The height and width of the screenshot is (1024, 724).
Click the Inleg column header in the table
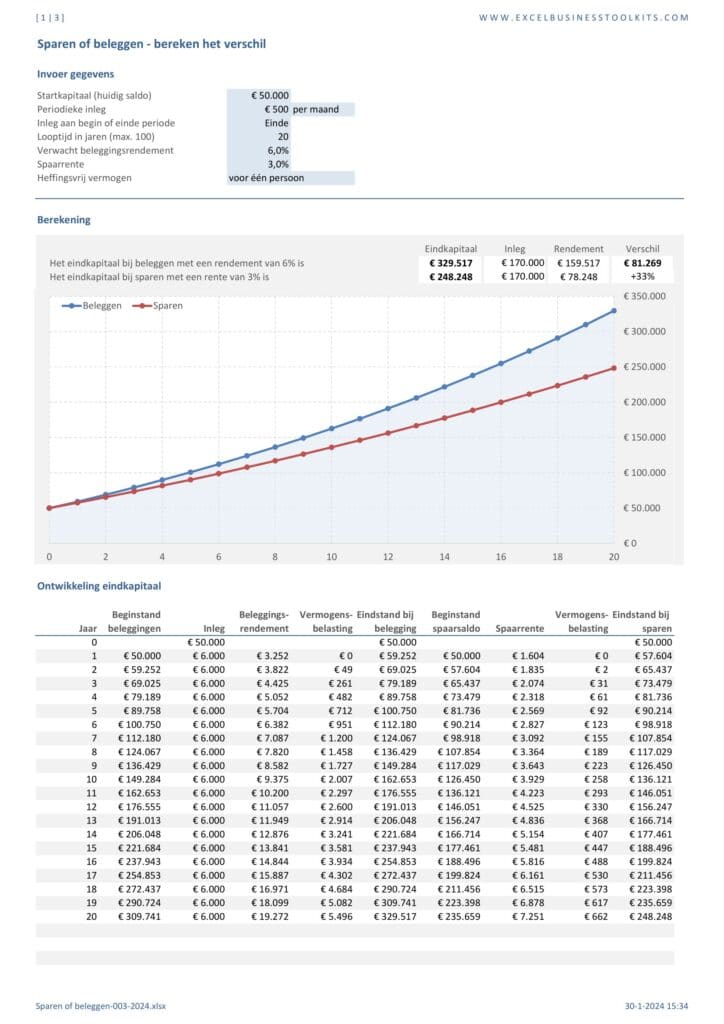pos(214,628)
